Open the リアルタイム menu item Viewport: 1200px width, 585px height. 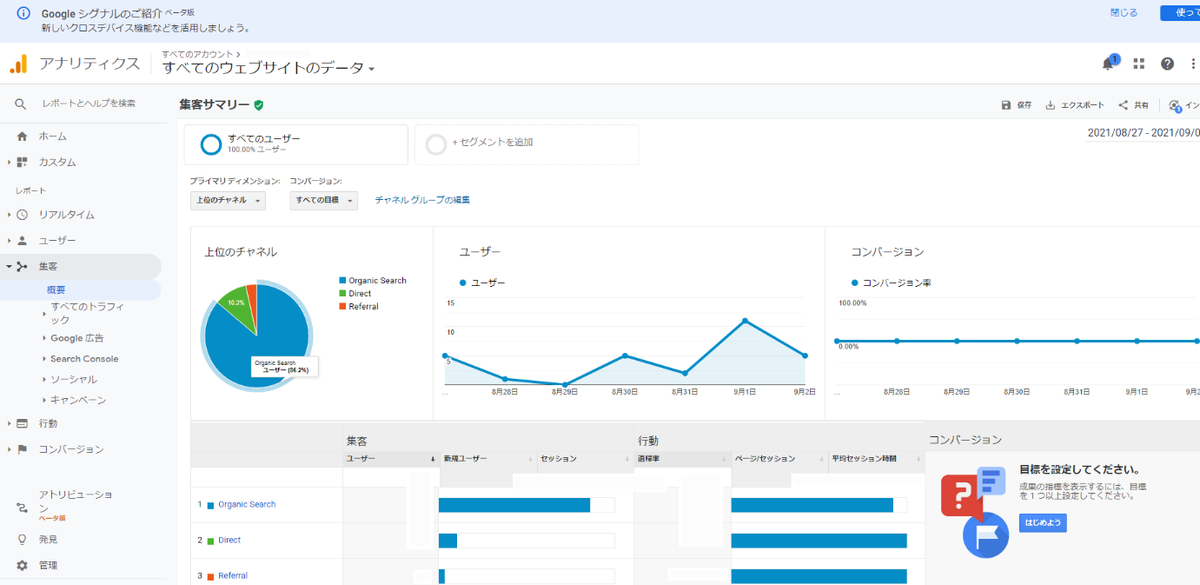point(67,214)
